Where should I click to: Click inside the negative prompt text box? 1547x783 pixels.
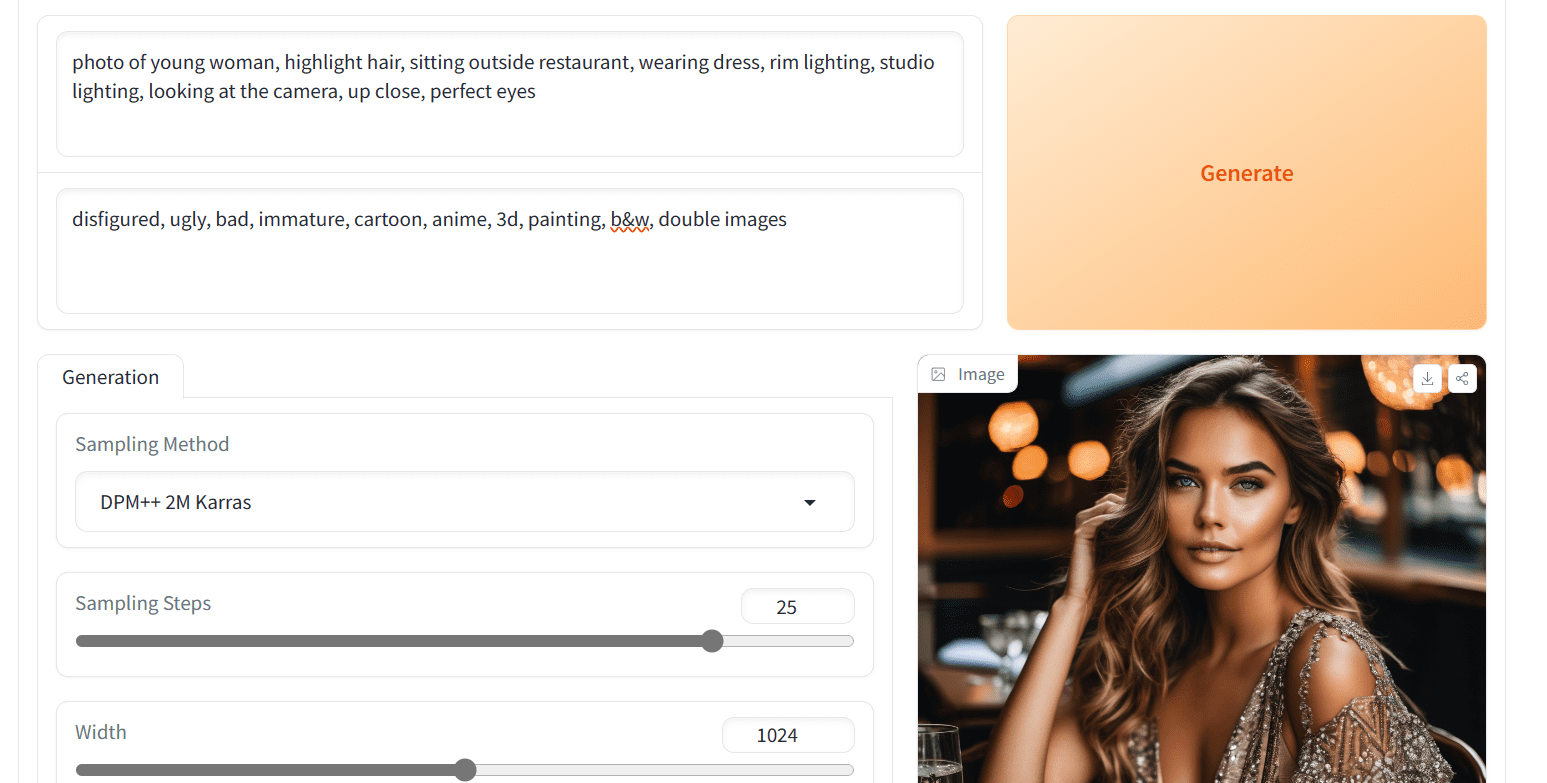tap(510, 251)
